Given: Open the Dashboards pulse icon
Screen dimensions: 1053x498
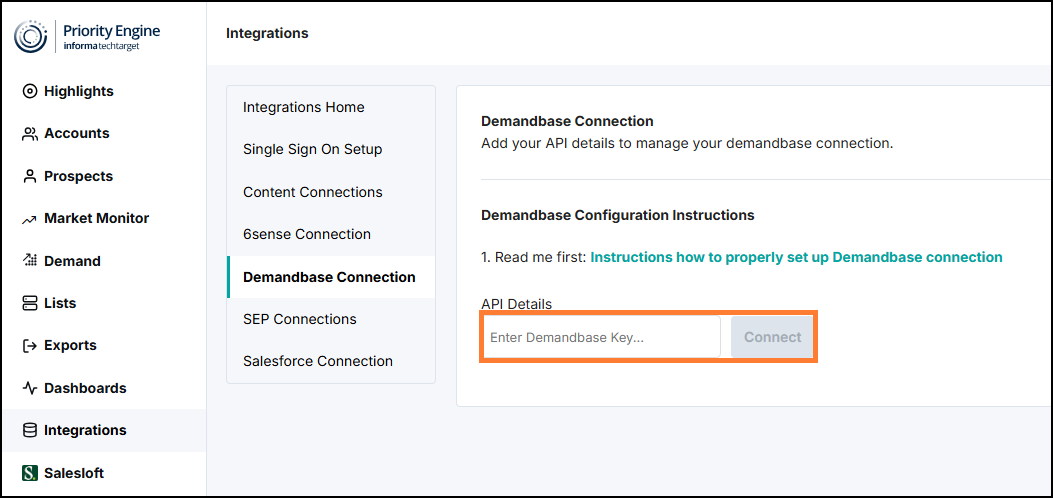Looking at the screenshot, I should click(x=30, y=388).
